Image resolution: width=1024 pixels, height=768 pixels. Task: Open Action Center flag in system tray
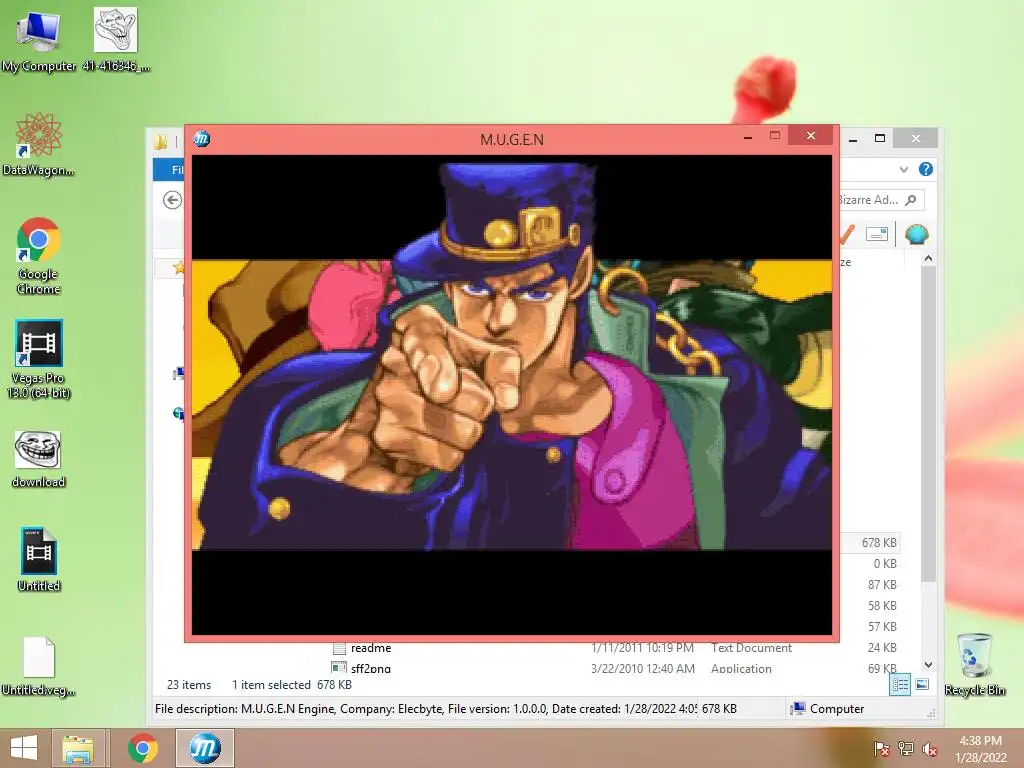(x=881, y=749)
